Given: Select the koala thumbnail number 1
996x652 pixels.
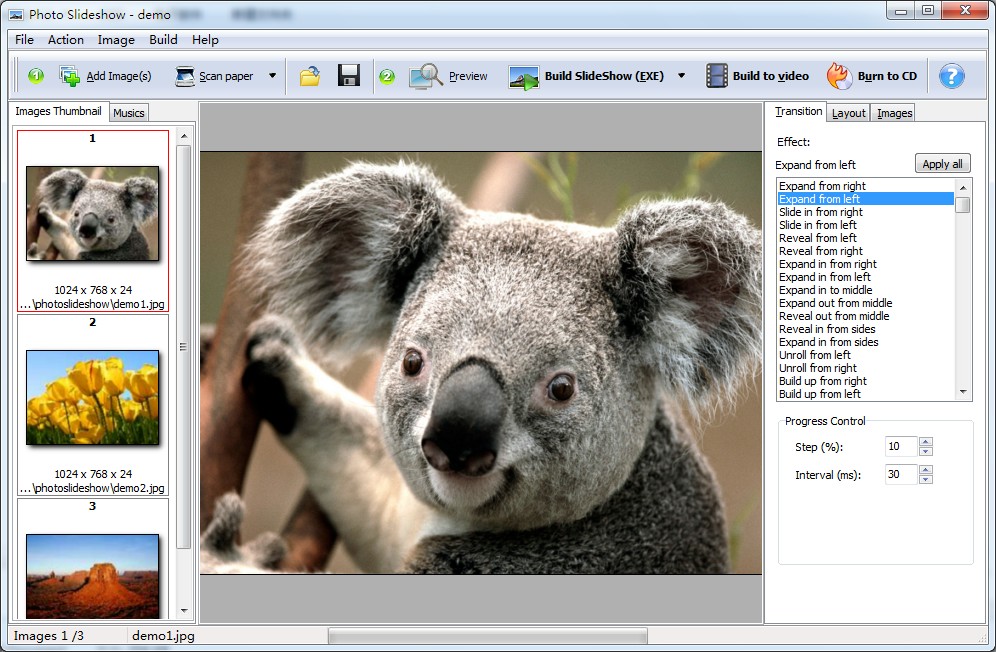Looking at the screenshot, I should [x=93, y=214].
